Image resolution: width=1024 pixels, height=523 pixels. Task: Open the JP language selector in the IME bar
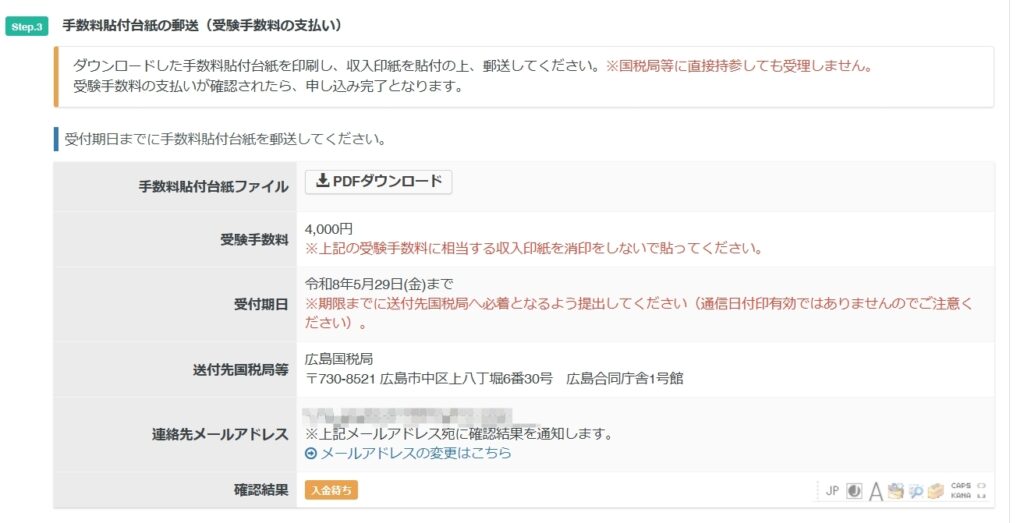click(832, 491)
